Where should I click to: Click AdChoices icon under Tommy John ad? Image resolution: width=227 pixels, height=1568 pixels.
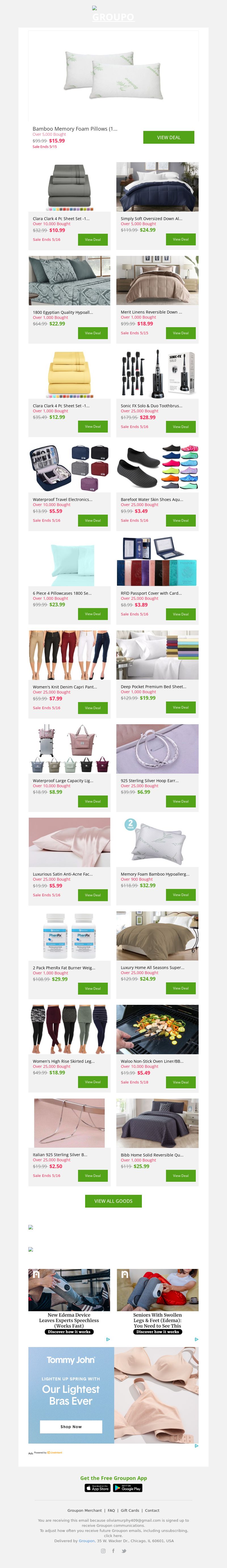click(x=196, y=1446)
